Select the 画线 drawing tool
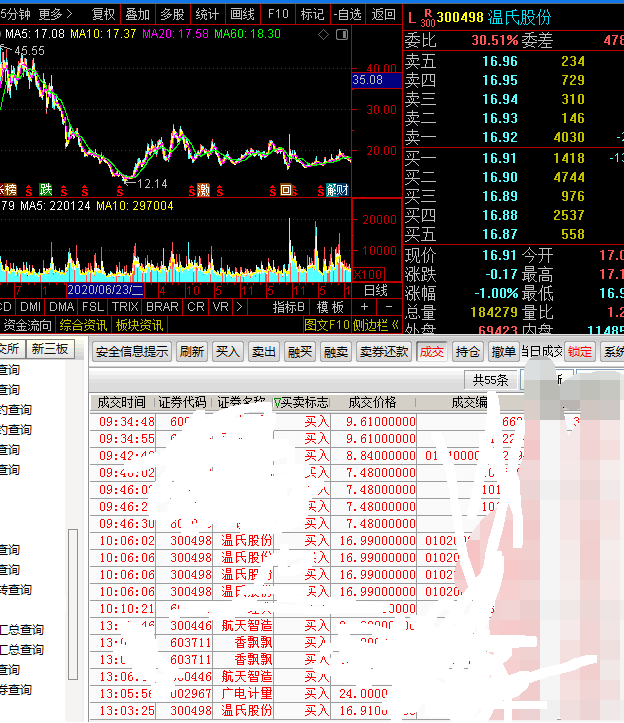The width and height of the screenshot is (624, 723). pyautogui.click(x=243, y=14)
